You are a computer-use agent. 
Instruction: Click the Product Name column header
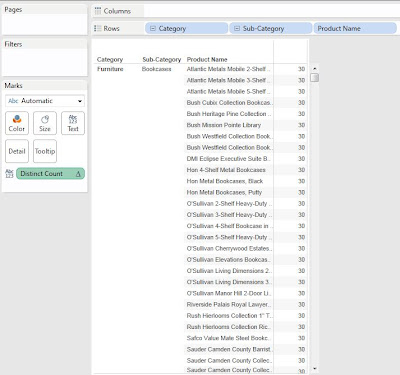207,59
